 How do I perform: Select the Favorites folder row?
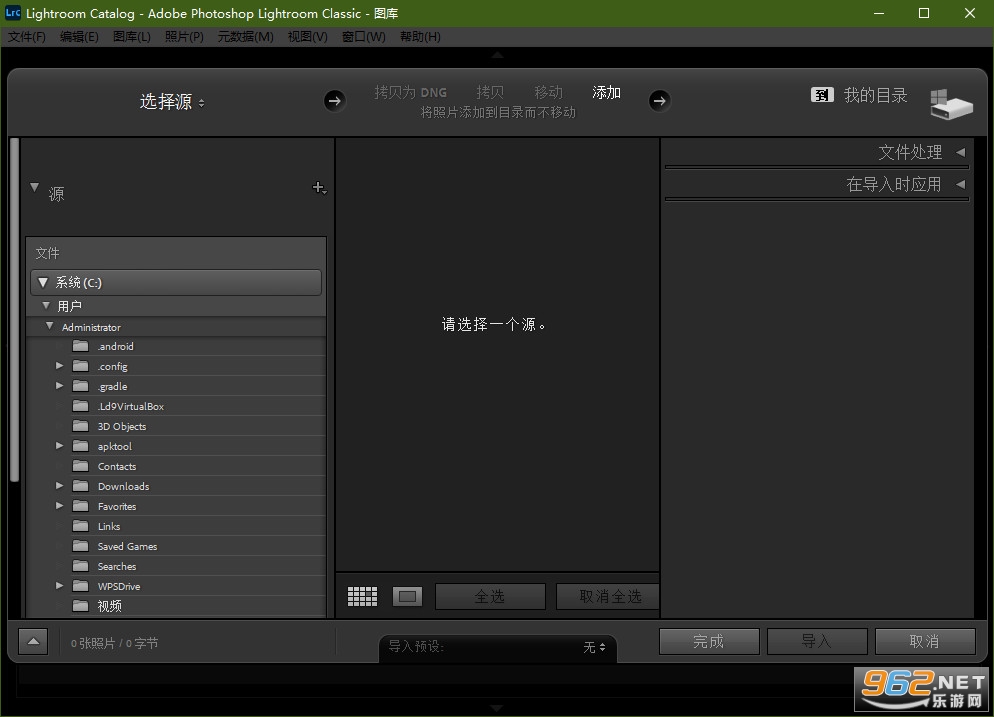[176, 507]
